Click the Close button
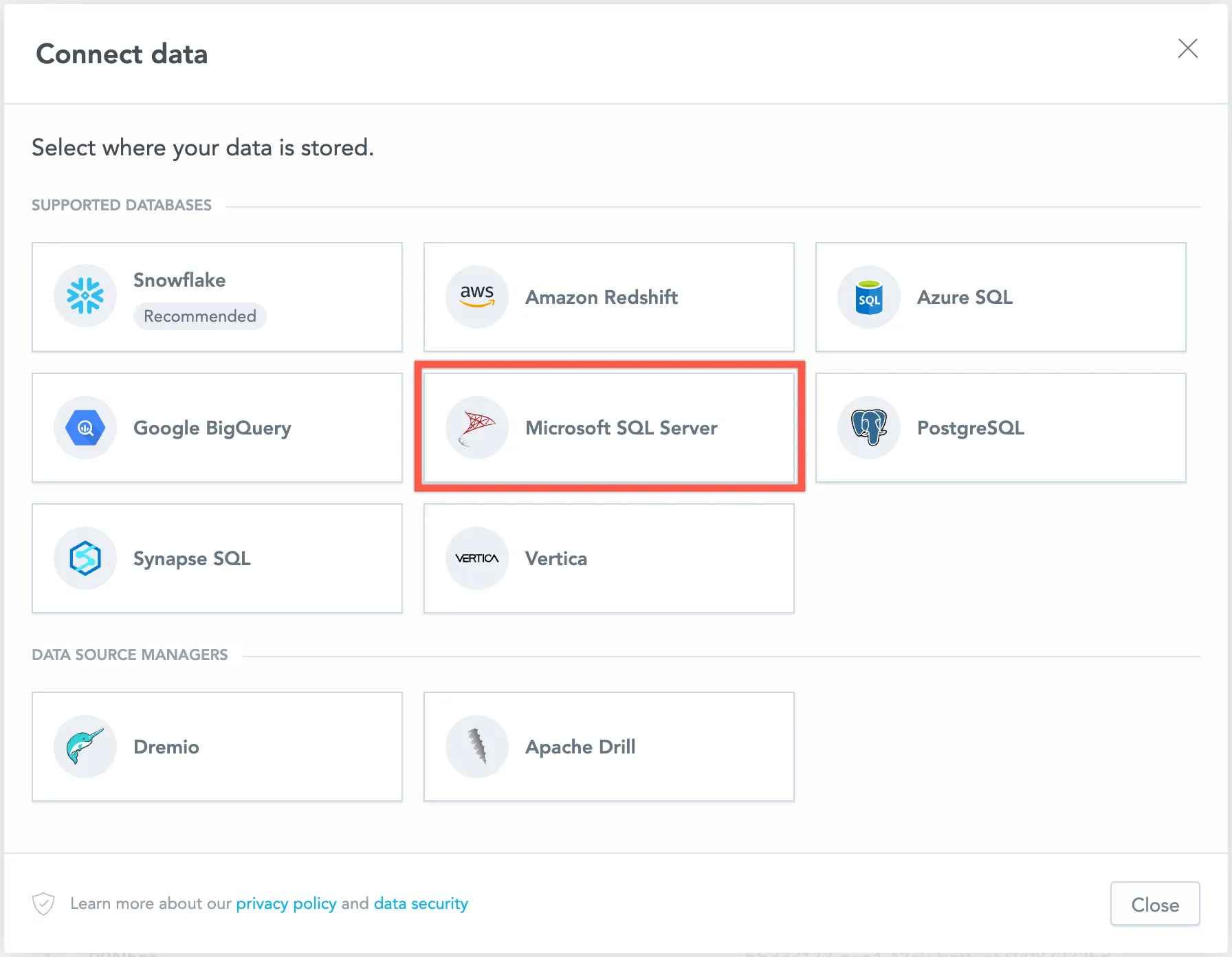Image resolution: width=1232 pixels, height=957 pixels. pos(1154,903)
